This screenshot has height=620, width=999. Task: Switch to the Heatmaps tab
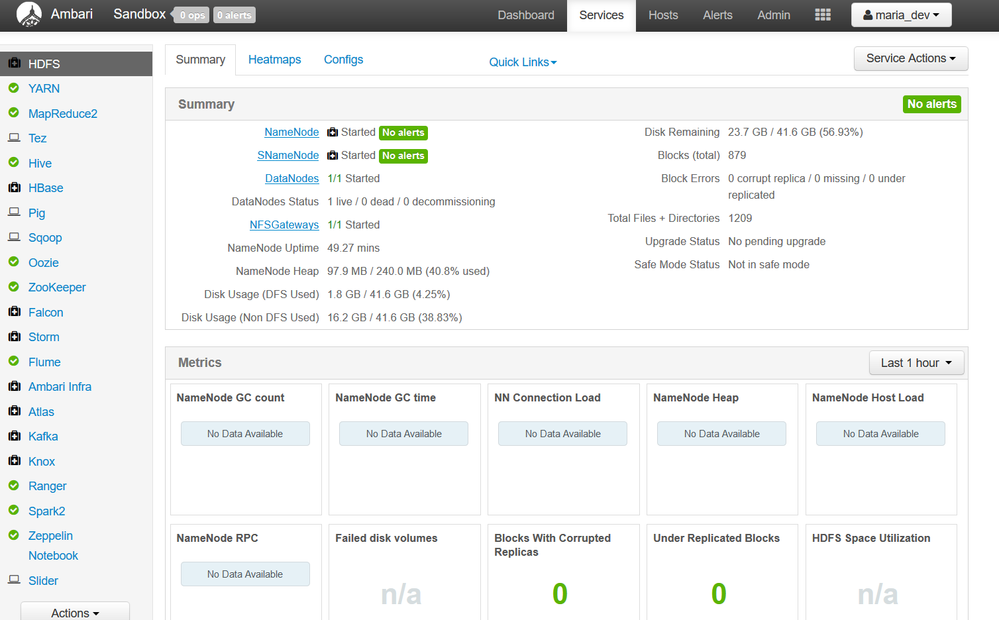pos(274,60)
